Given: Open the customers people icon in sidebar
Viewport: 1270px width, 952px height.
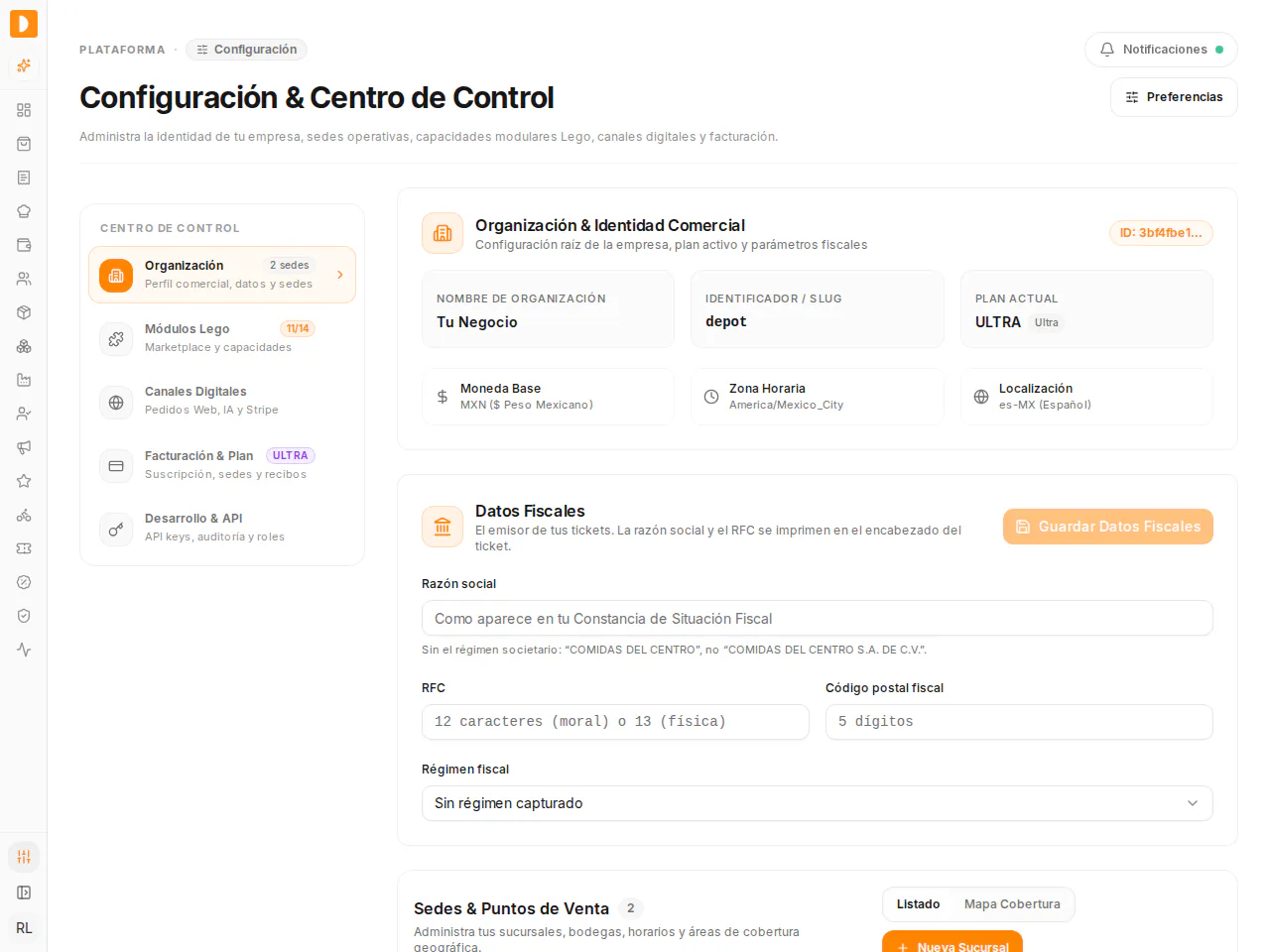Looking at the screenshot, I should click(24, 279).
